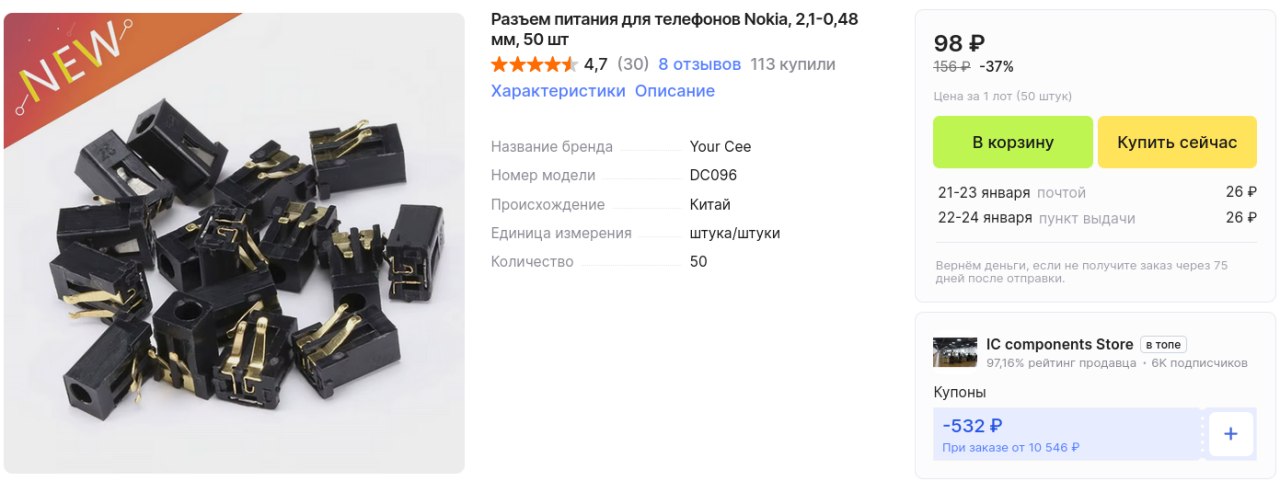Click the 4,7 rating value
The width and height of the screenshot is (1280, 481).
(x=596, y=65)
